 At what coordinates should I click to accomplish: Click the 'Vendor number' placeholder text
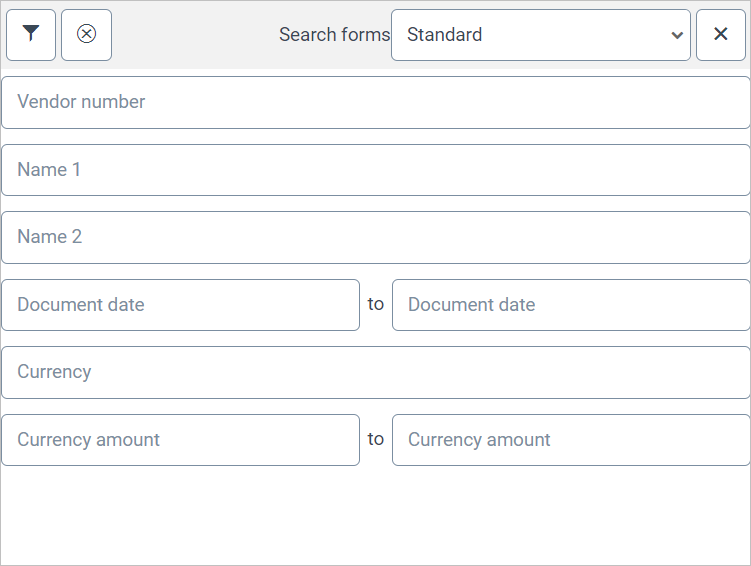(81, 102)
